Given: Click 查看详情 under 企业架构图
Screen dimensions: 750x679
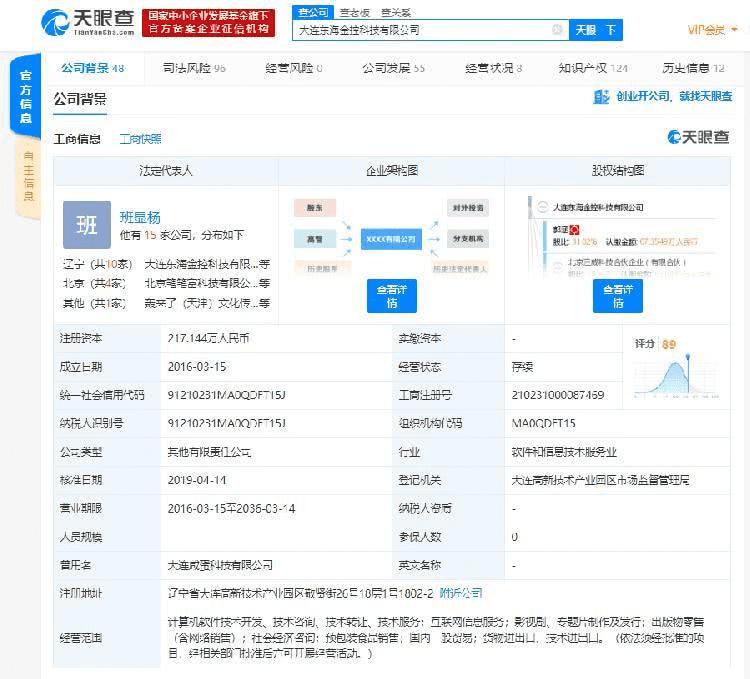Looking at the screenshot, I should click(392, 296).
